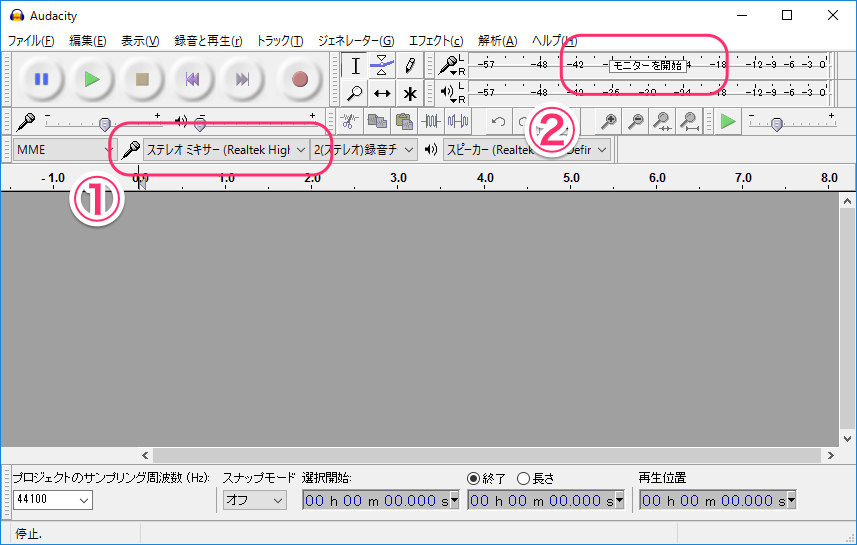Skip to end of project
This screenshot has height=545, width=857.
tap(243, 79)
